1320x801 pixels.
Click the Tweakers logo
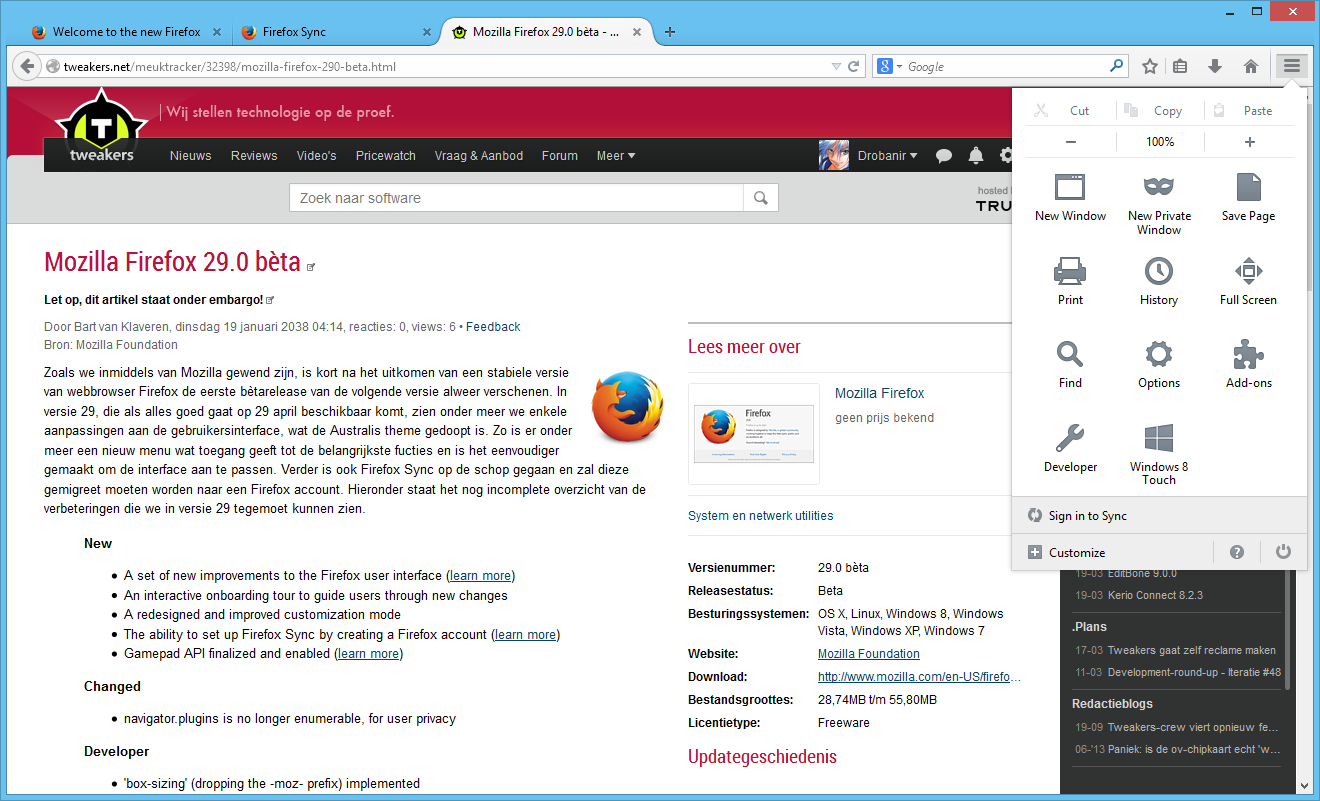(101, 128)
